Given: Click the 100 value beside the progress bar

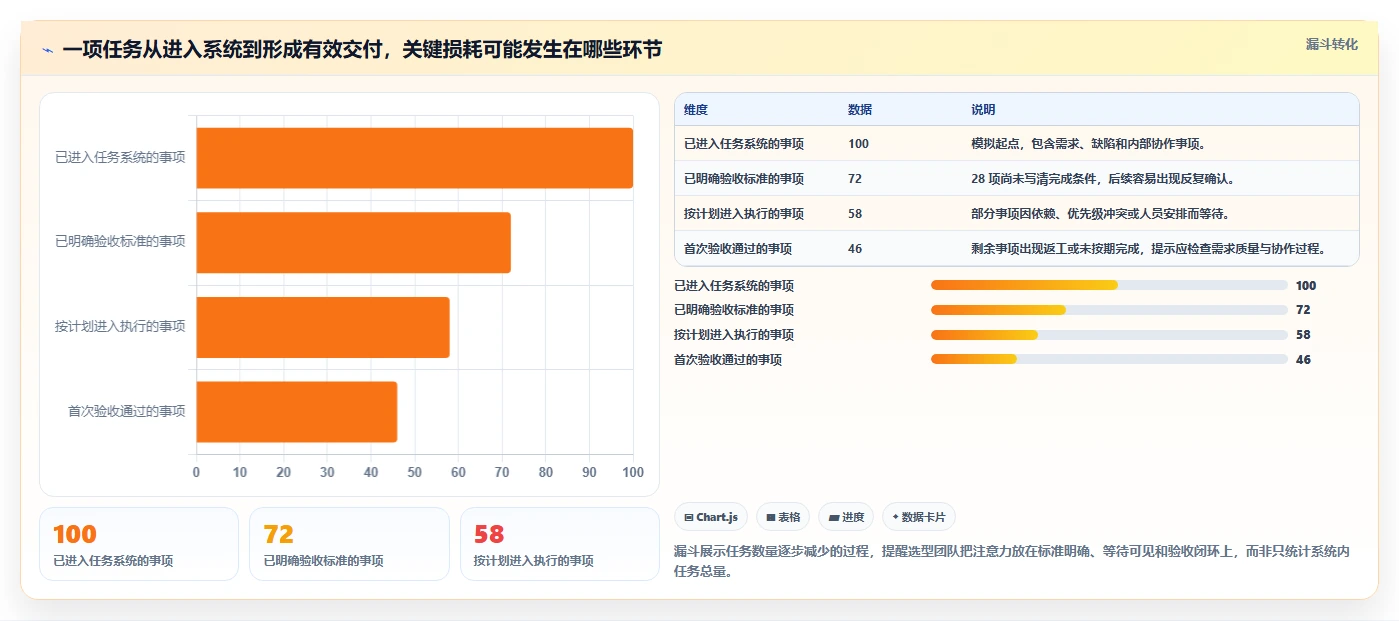Looking at the screenshot, I should (x=1306, y=286).
